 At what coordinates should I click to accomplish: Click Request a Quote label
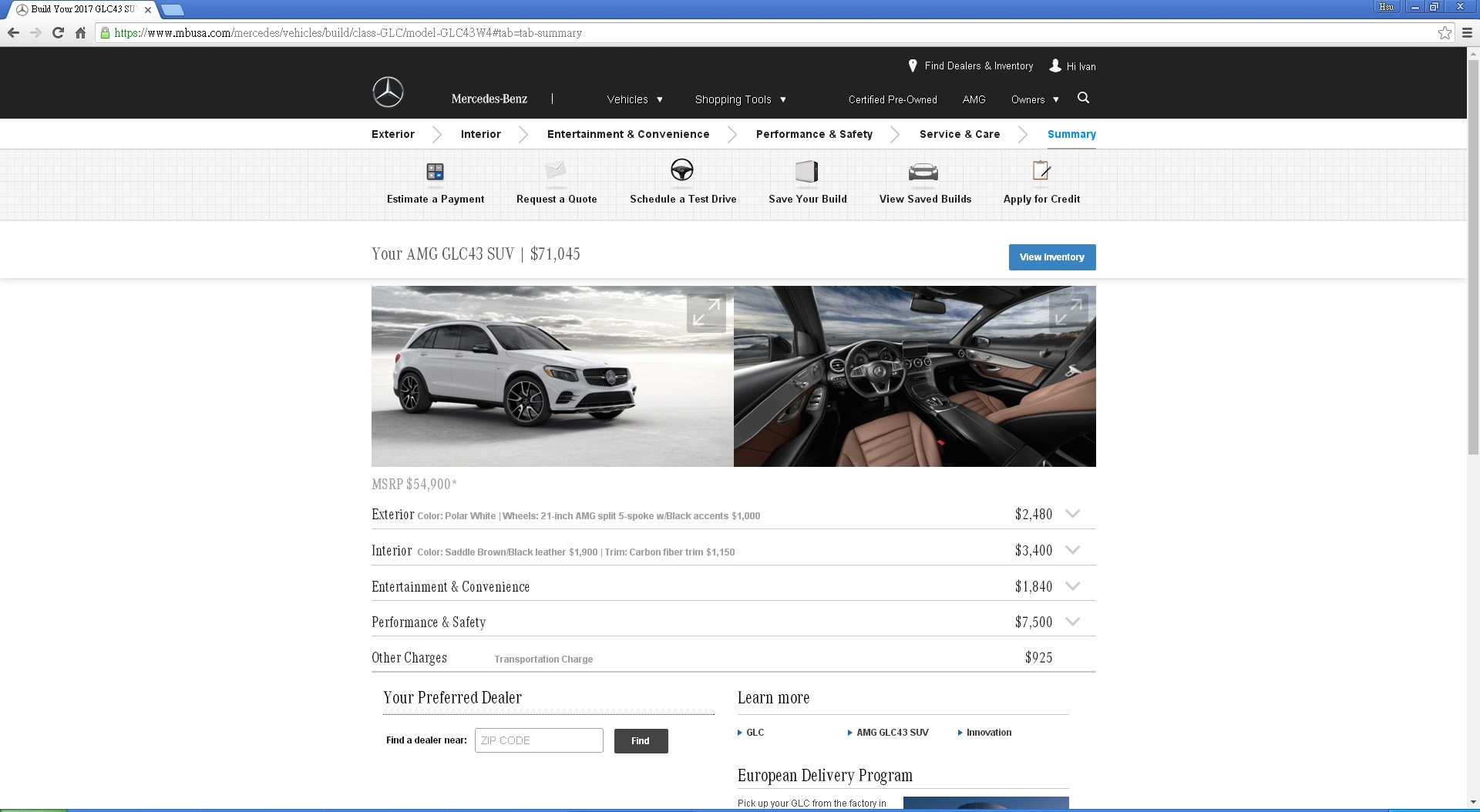[557, 199]
